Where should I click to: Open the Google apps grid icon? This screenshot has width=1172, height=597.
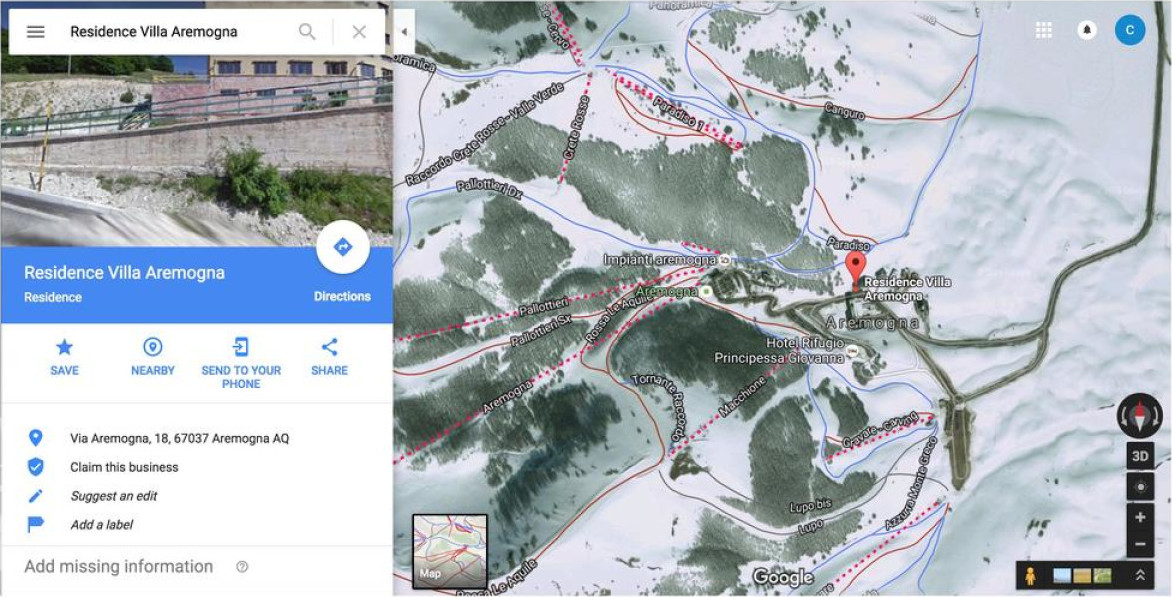[x=1044, y=30]
